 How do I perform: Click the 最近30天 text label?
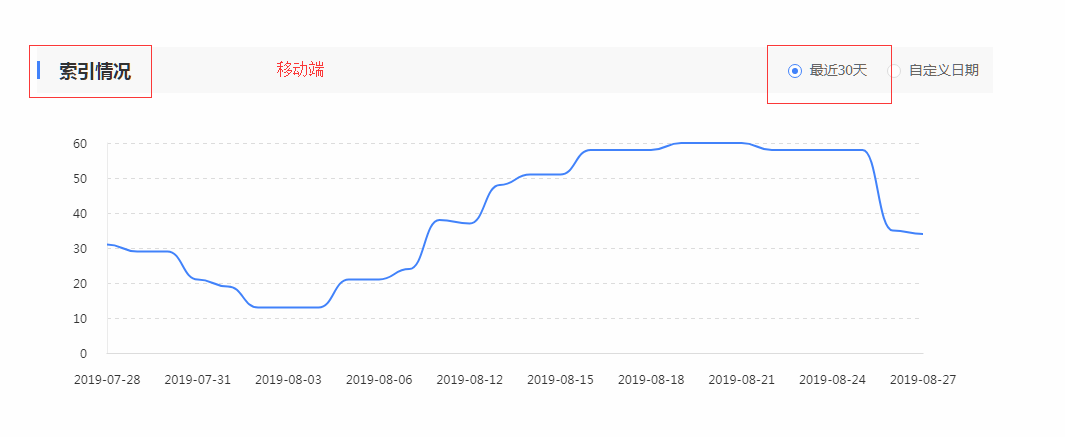[x=838, y=71]
